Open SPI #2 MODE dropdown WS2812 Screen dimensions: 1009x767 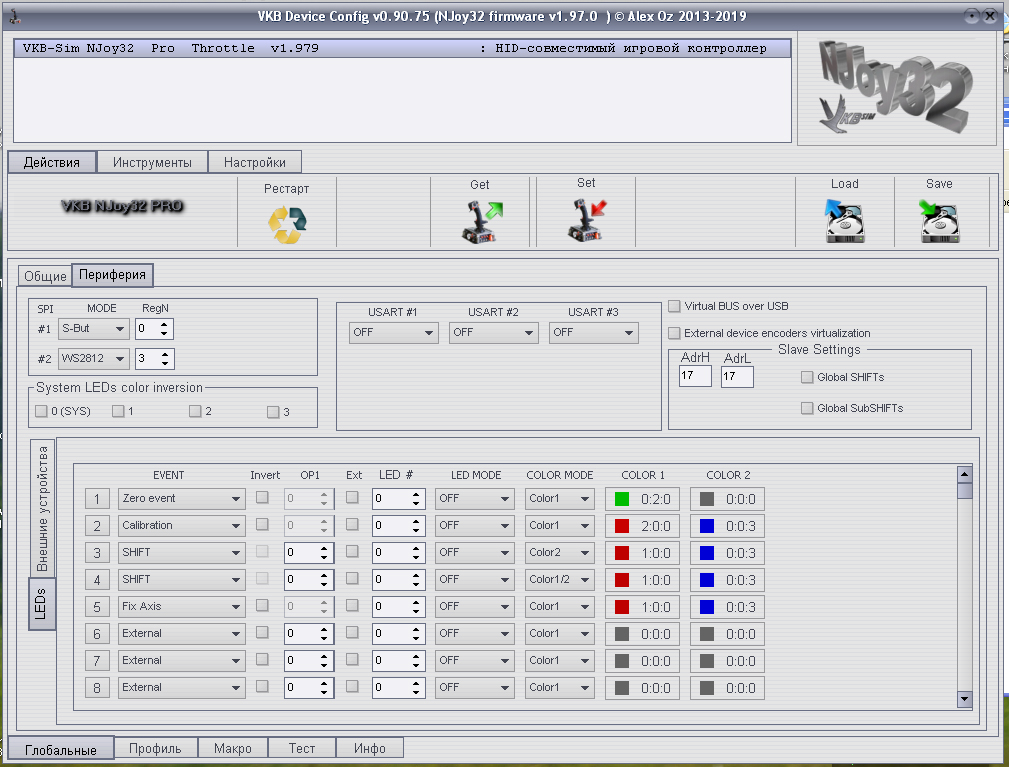click(x=94, y=358)
